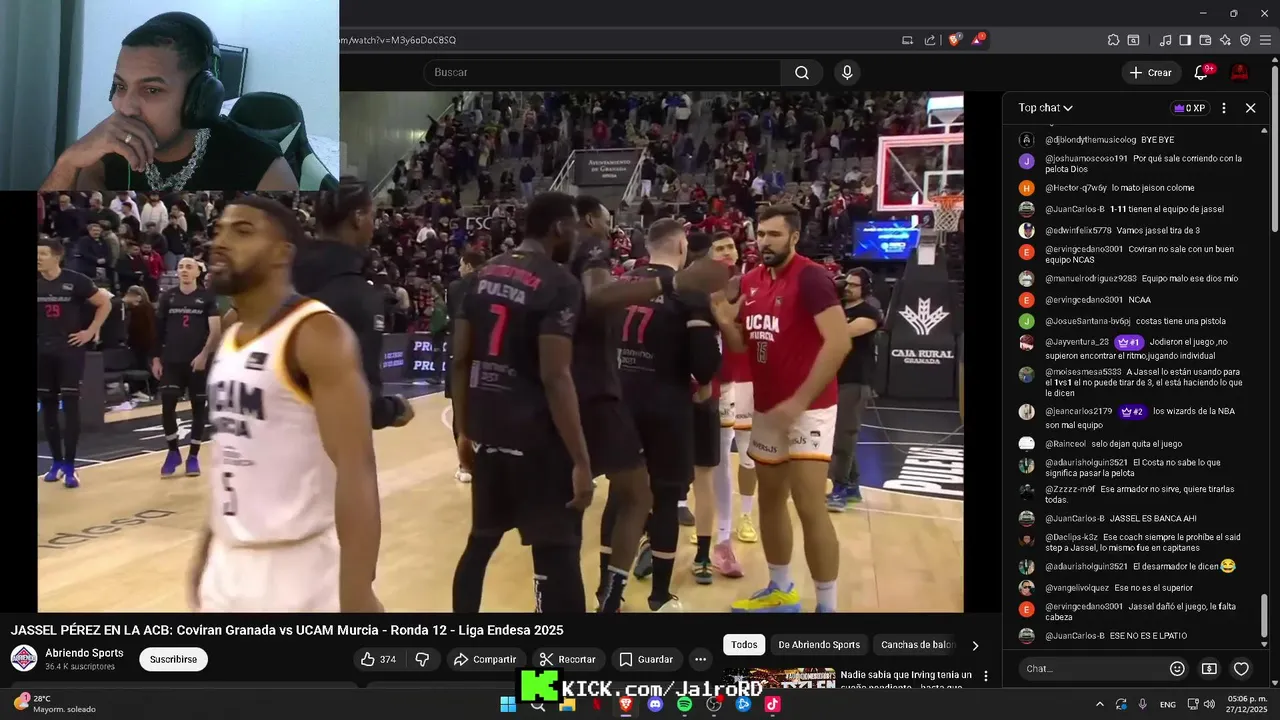This screenshot has height=720, width=1280.
Task: Open the Super Chat dollar icon
Action: [1209, 669]
